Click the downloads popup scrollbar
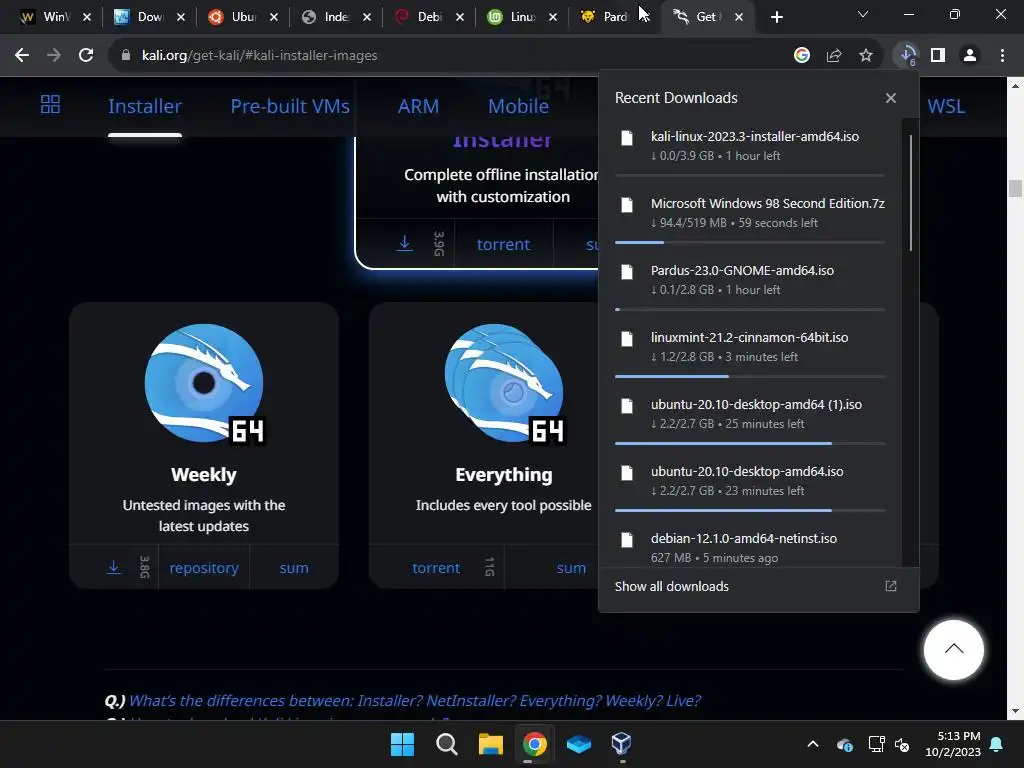Screen dimensions: 1024x768 coord(910,193)
